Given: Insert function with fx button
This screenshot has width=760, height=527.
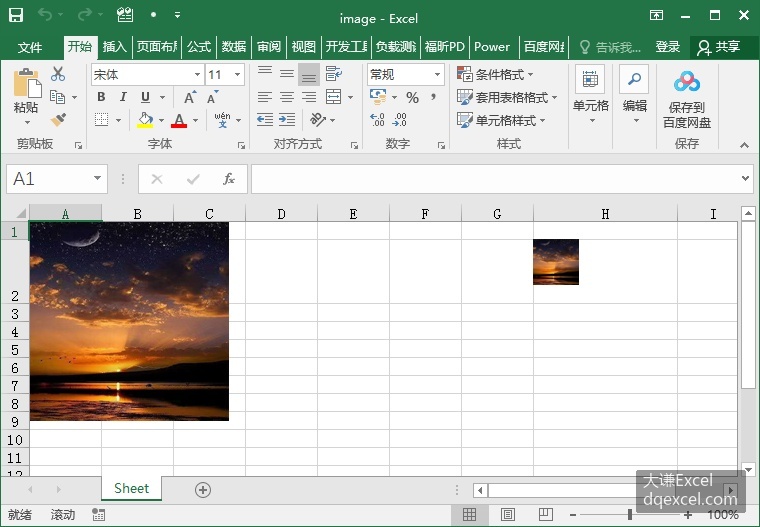Looking at the screenshot, I should point(229,179).
